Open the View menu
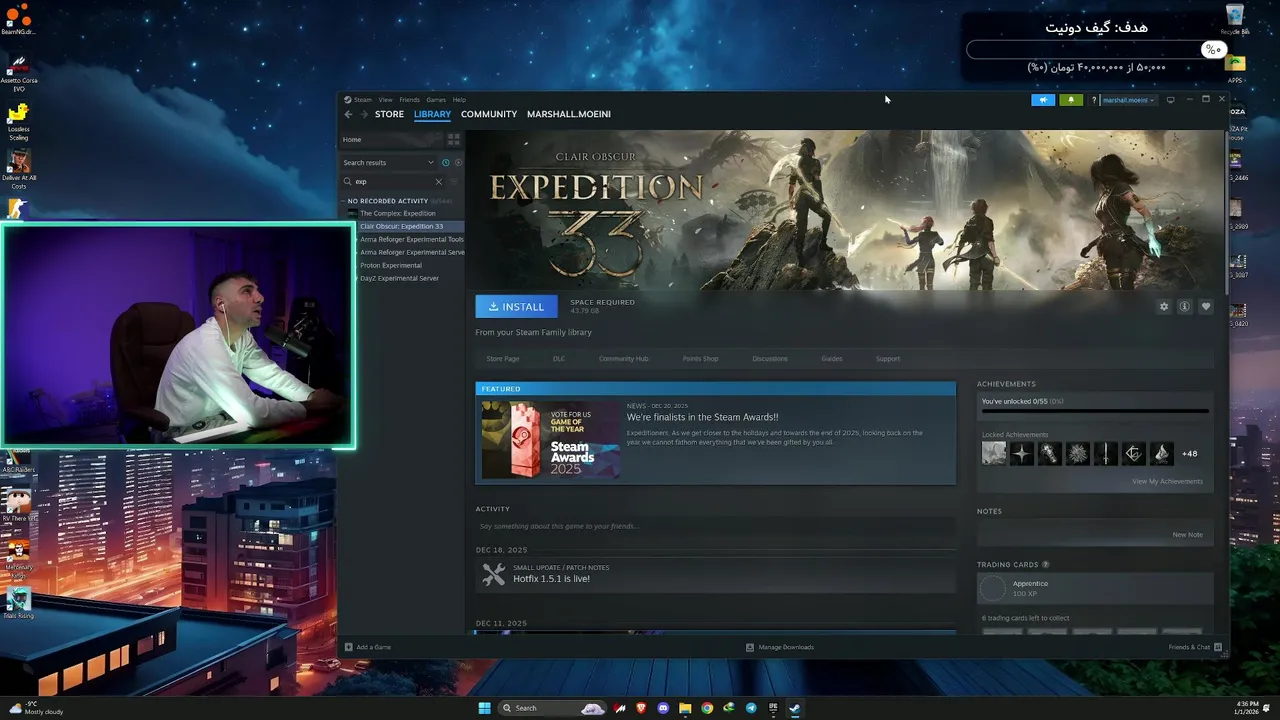The image size is (1280, 720). 385,100
